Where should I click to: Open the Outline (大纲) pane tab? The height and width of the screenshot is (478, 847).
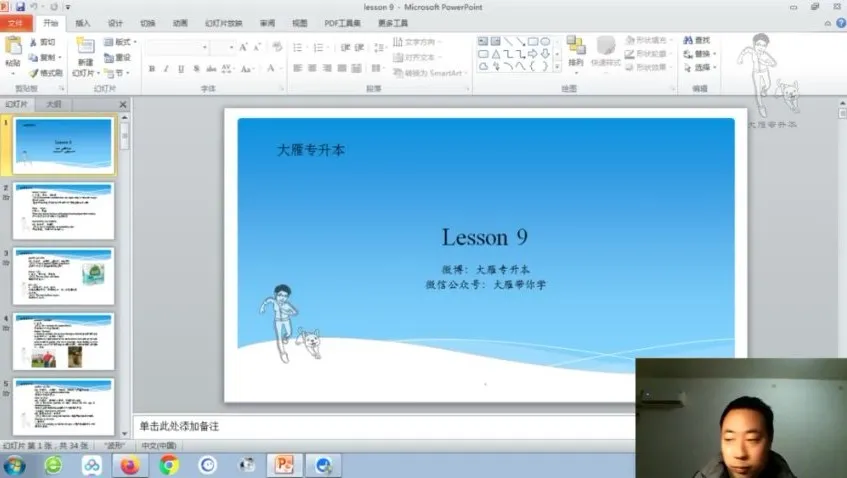(x=53, y=104)
